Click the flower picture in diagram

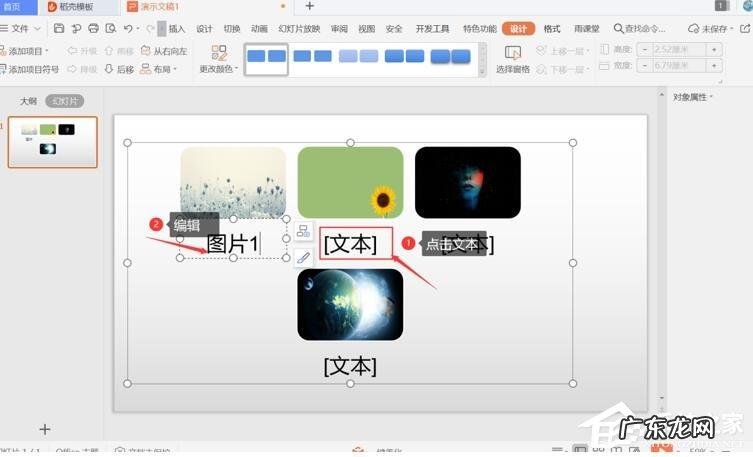(x=233, y=182)
